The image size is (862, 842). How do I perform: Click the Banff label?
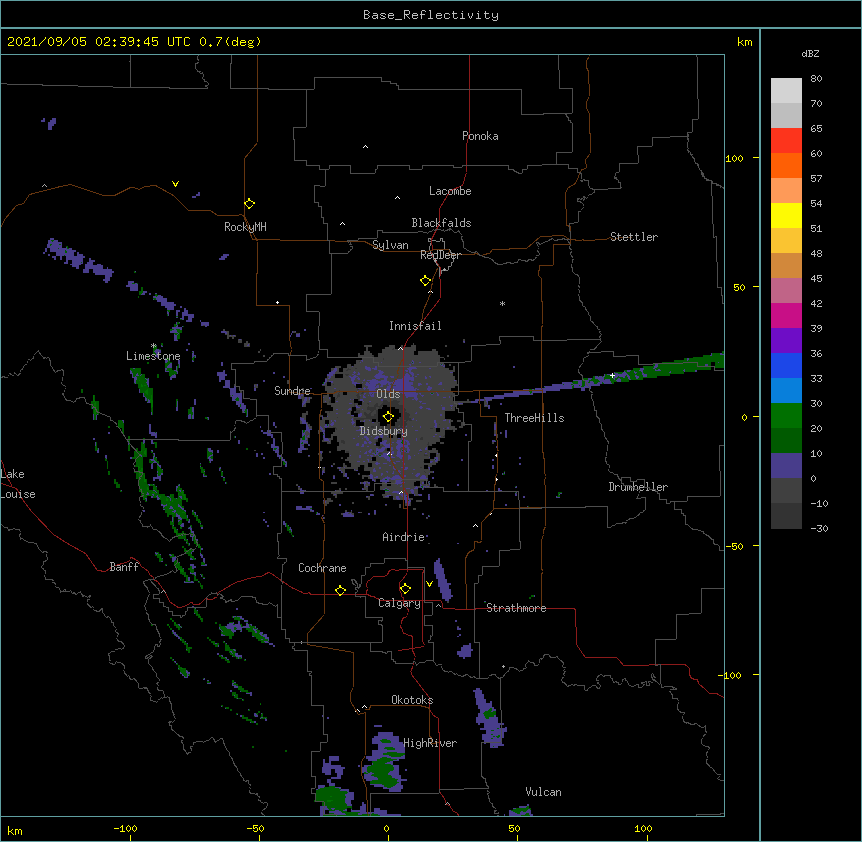tap(124, 567)
